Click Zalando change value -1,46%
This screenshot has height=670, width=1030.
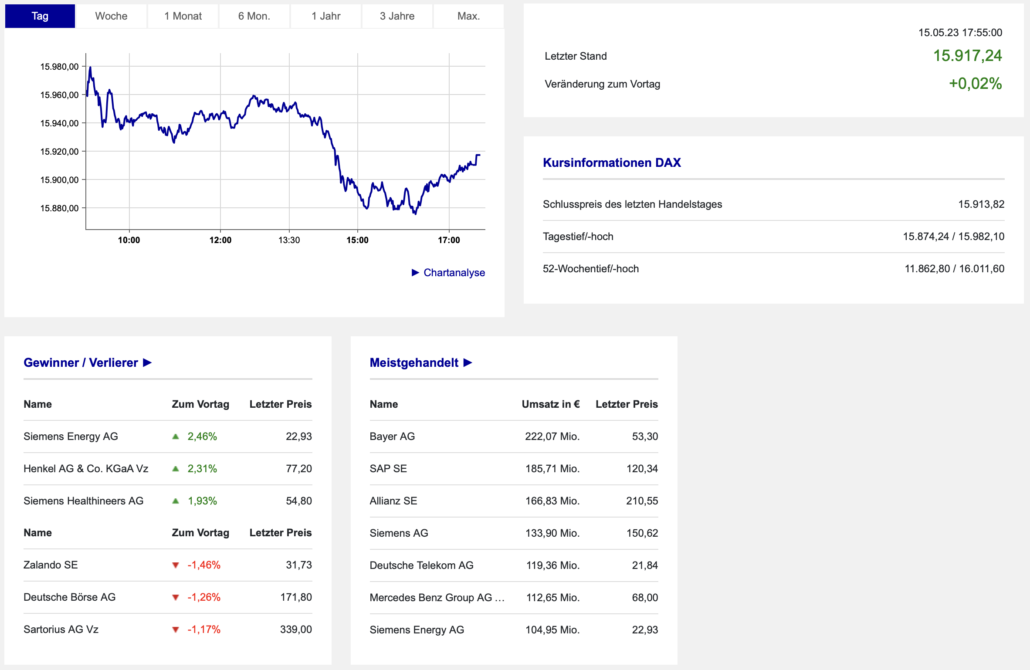coord(204,565)
